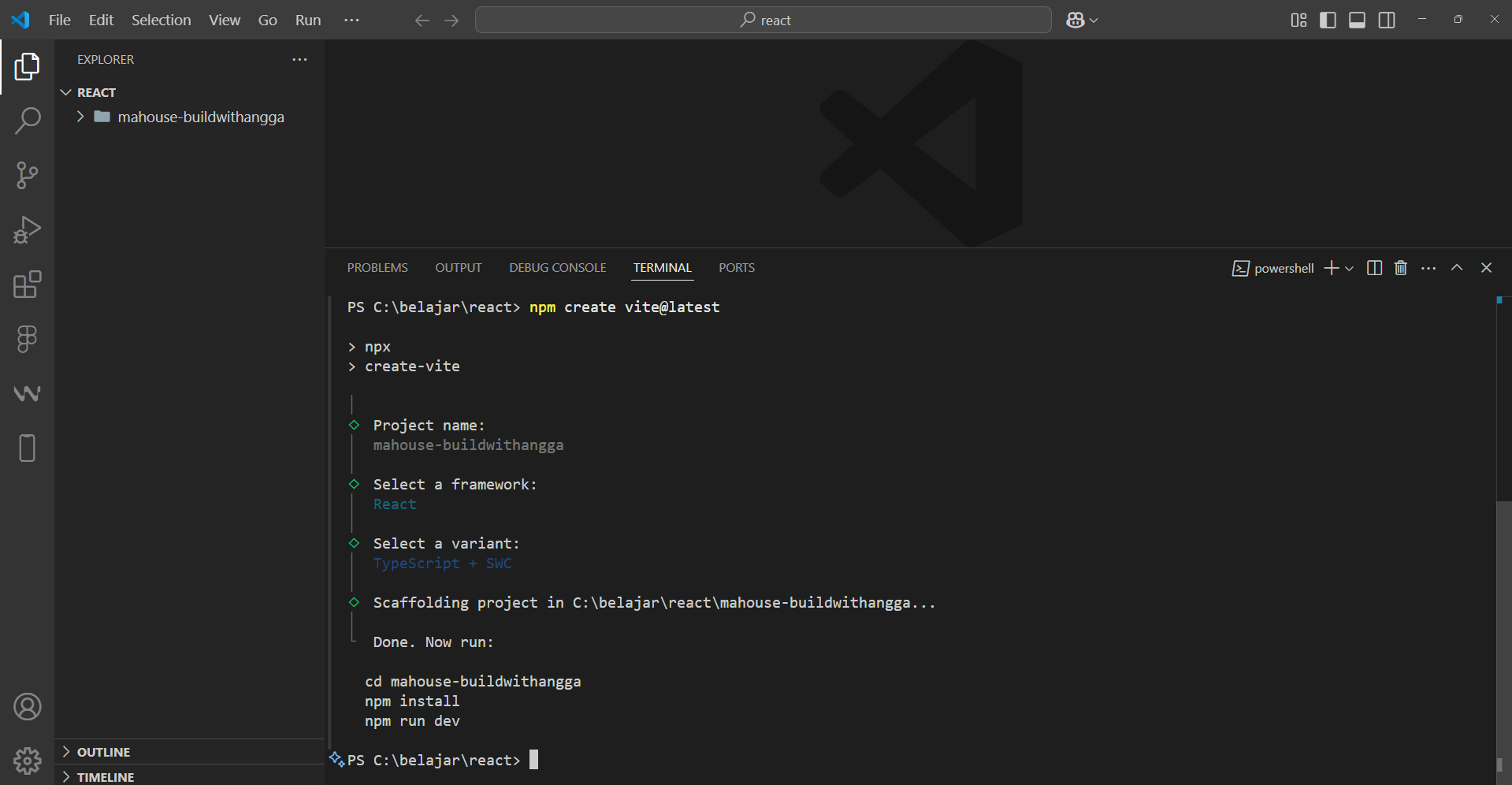1512x785 pixels.
Task: Open the Figma extension icon
Action: point(27,339)
